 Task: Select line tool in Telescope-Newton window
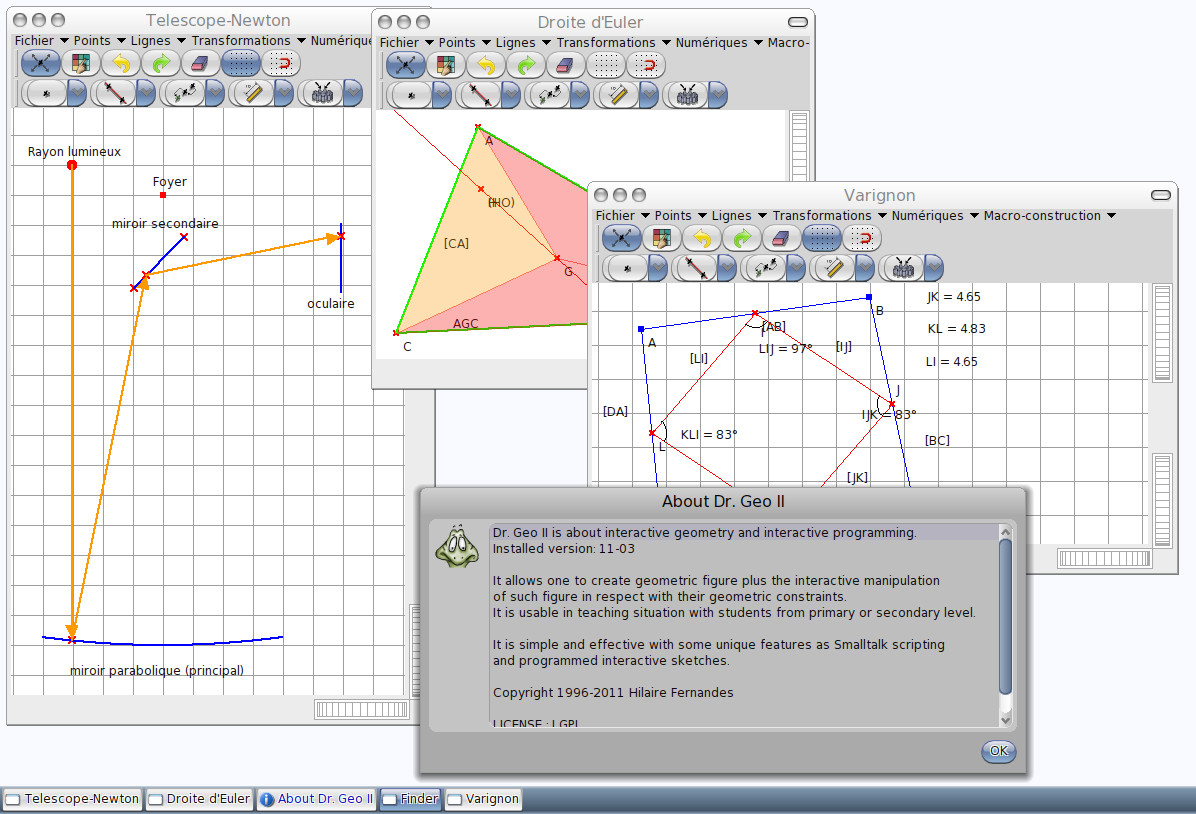click(114, 94)
